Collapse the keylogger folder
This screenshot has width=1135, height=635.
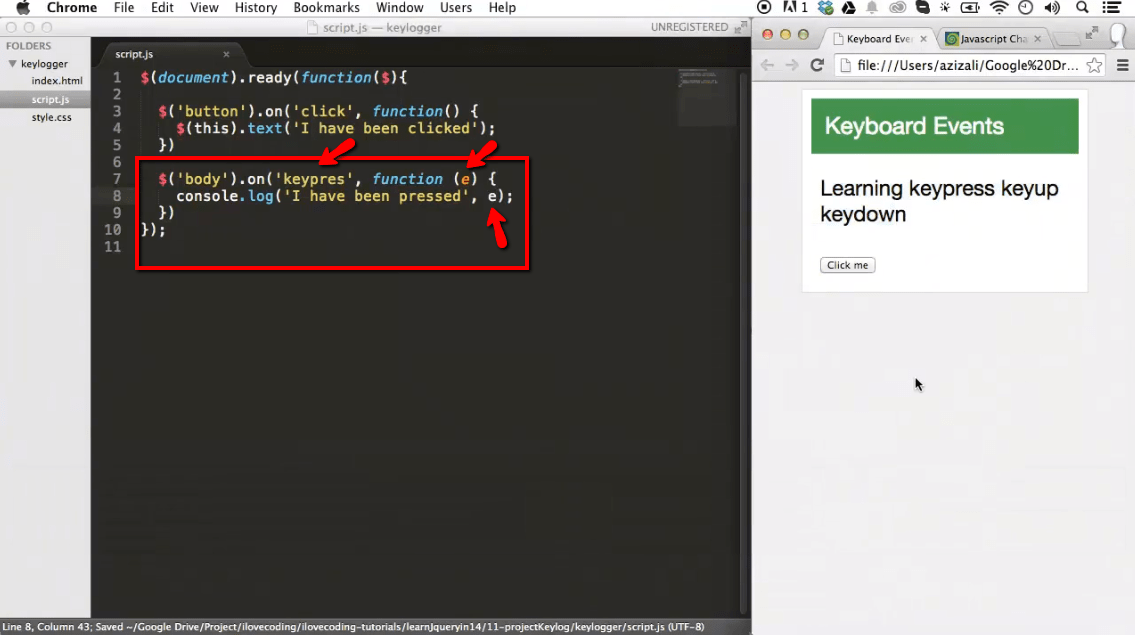(12, 64)
